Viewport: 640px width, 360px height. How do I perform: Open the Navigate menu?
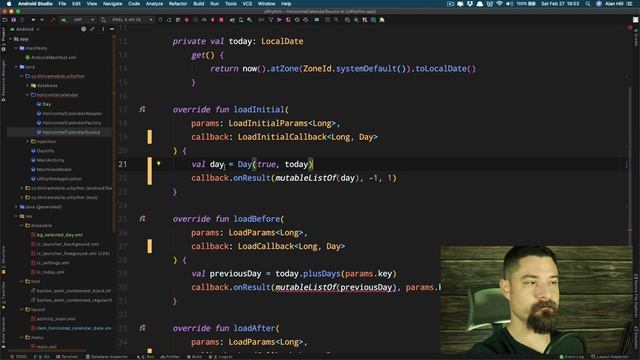(112, 4)
